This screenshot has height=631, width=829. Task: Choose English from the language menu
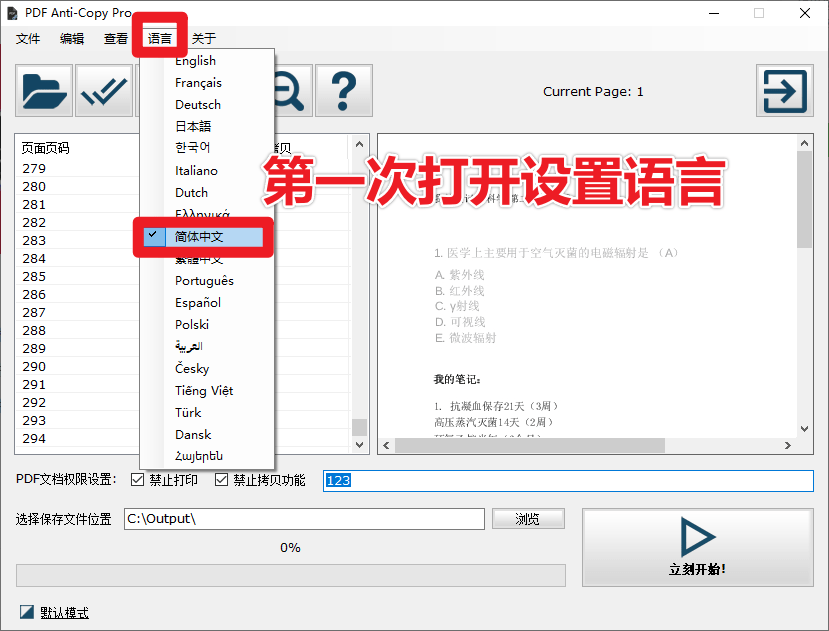(195, 61)
